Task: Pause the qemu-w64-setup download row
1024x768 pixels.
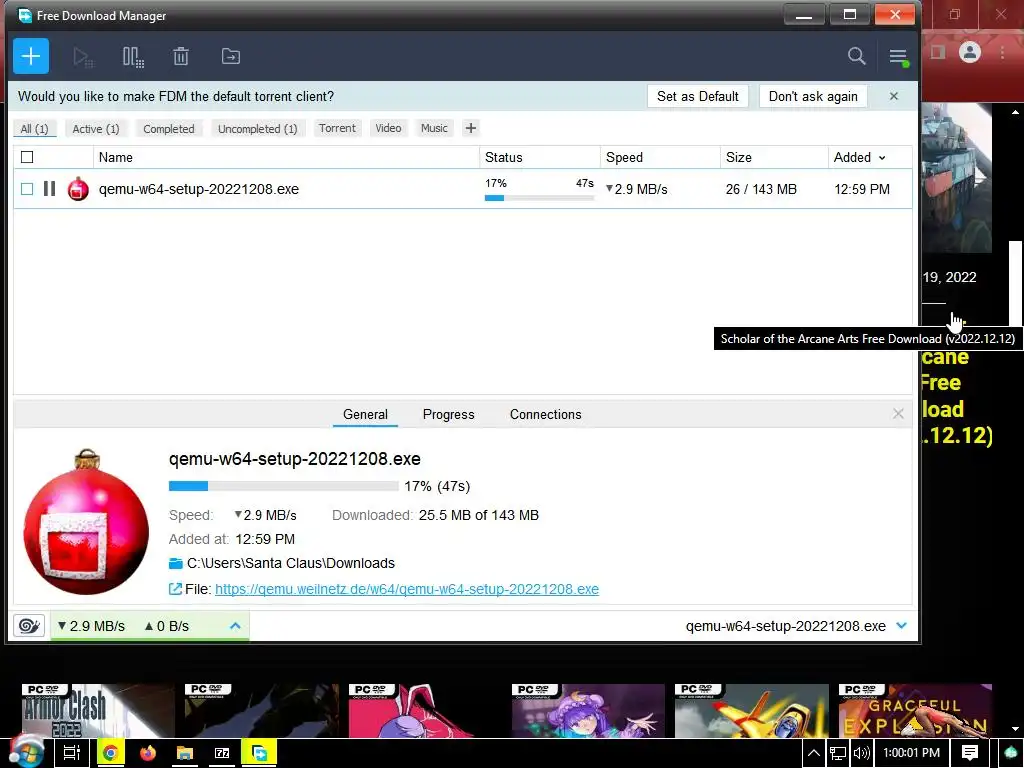Action: coord(49,189)
